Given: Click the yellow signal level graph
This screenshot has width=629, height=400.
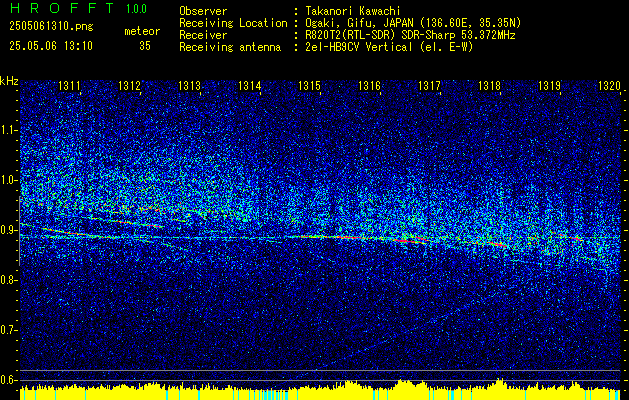Looking at the screenshot, I should [320, 390].
